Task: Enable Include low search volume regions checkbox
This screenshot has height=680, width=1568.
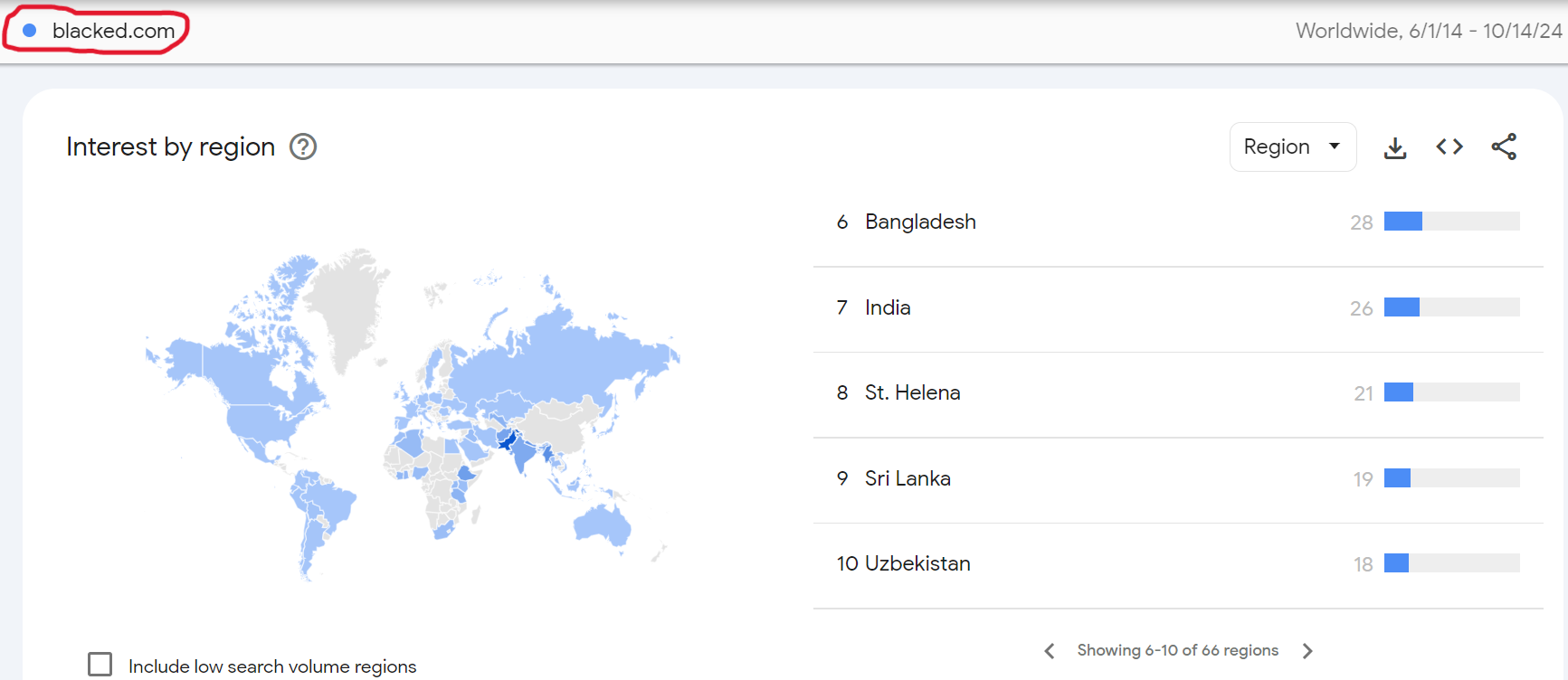Action: pos(100,665)
